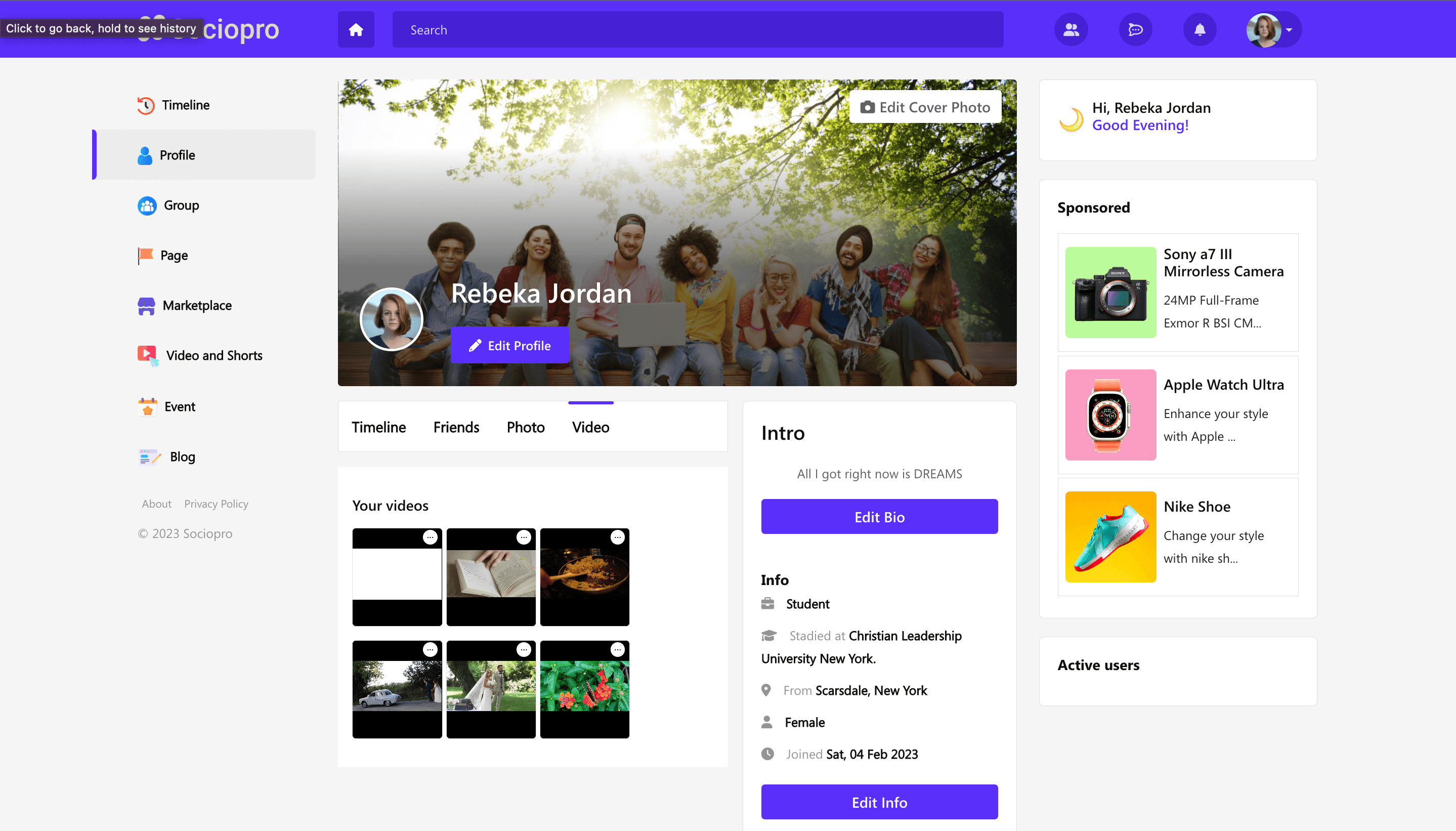
Task: Open the Messages chat icon
Action: pos(1135,29)
